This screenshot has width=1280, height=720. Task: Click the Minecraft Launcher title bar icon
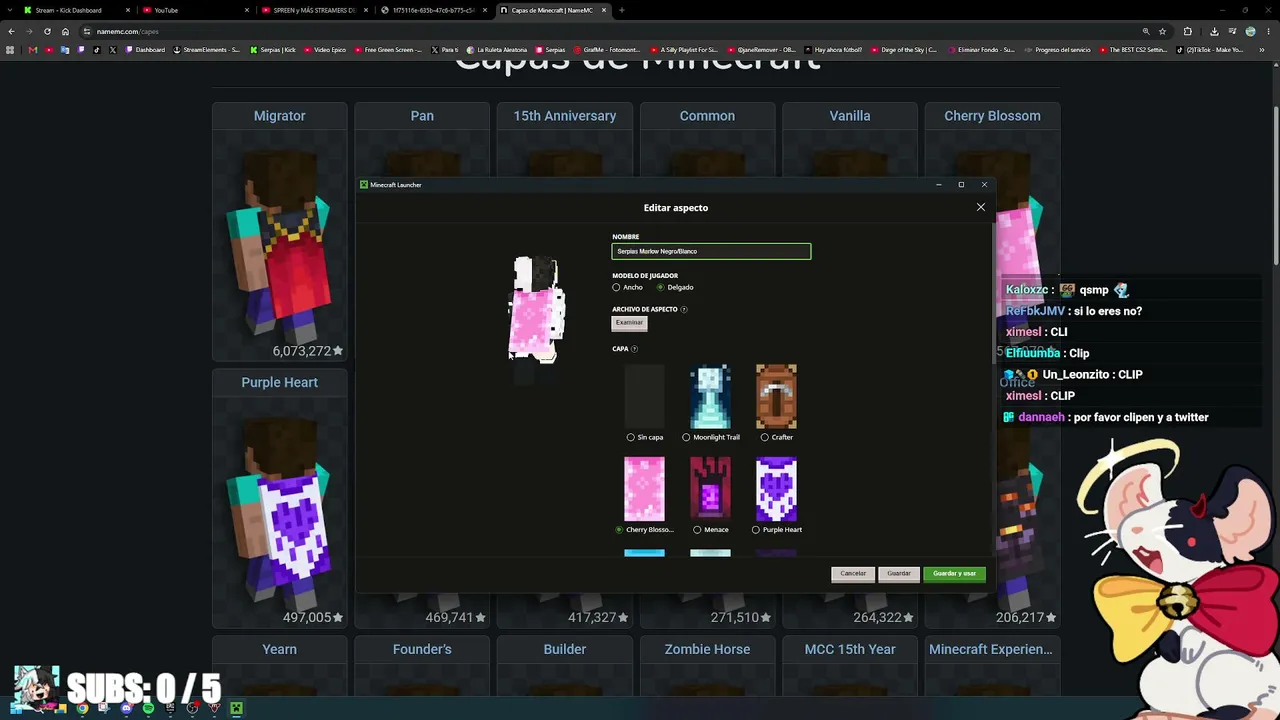364,185
